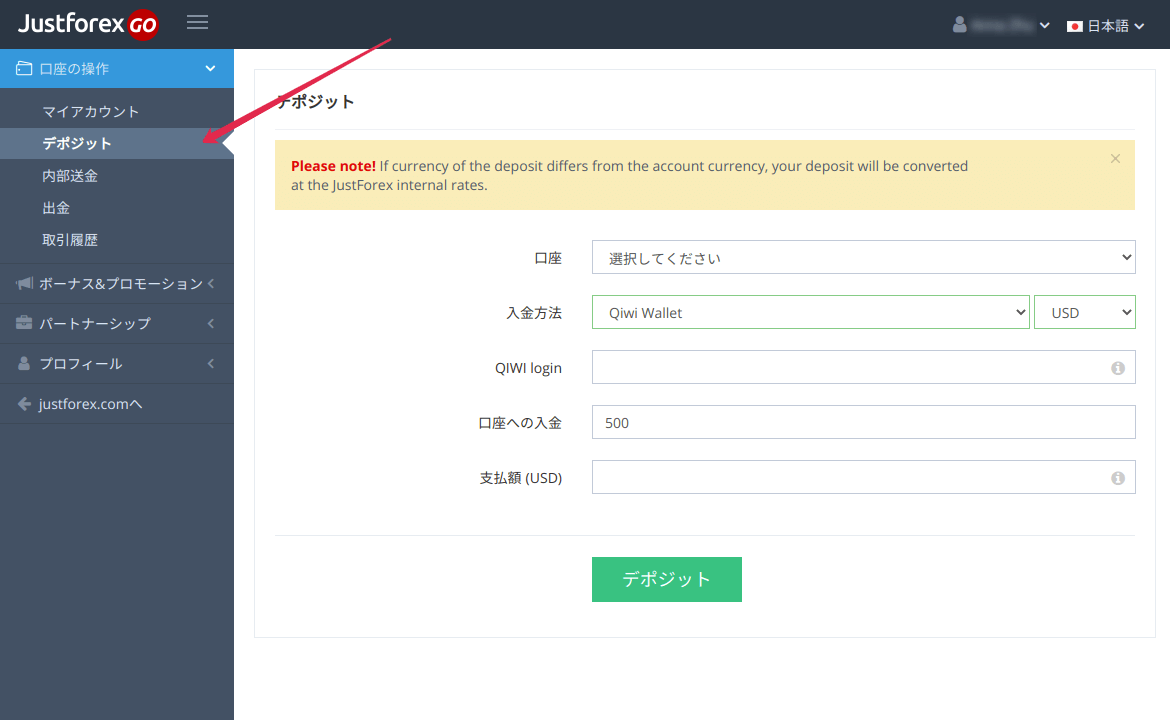This screenshot has width=1170, height=720.
Task: Click the chevron beside プロフィール
Action: [211, 364]
